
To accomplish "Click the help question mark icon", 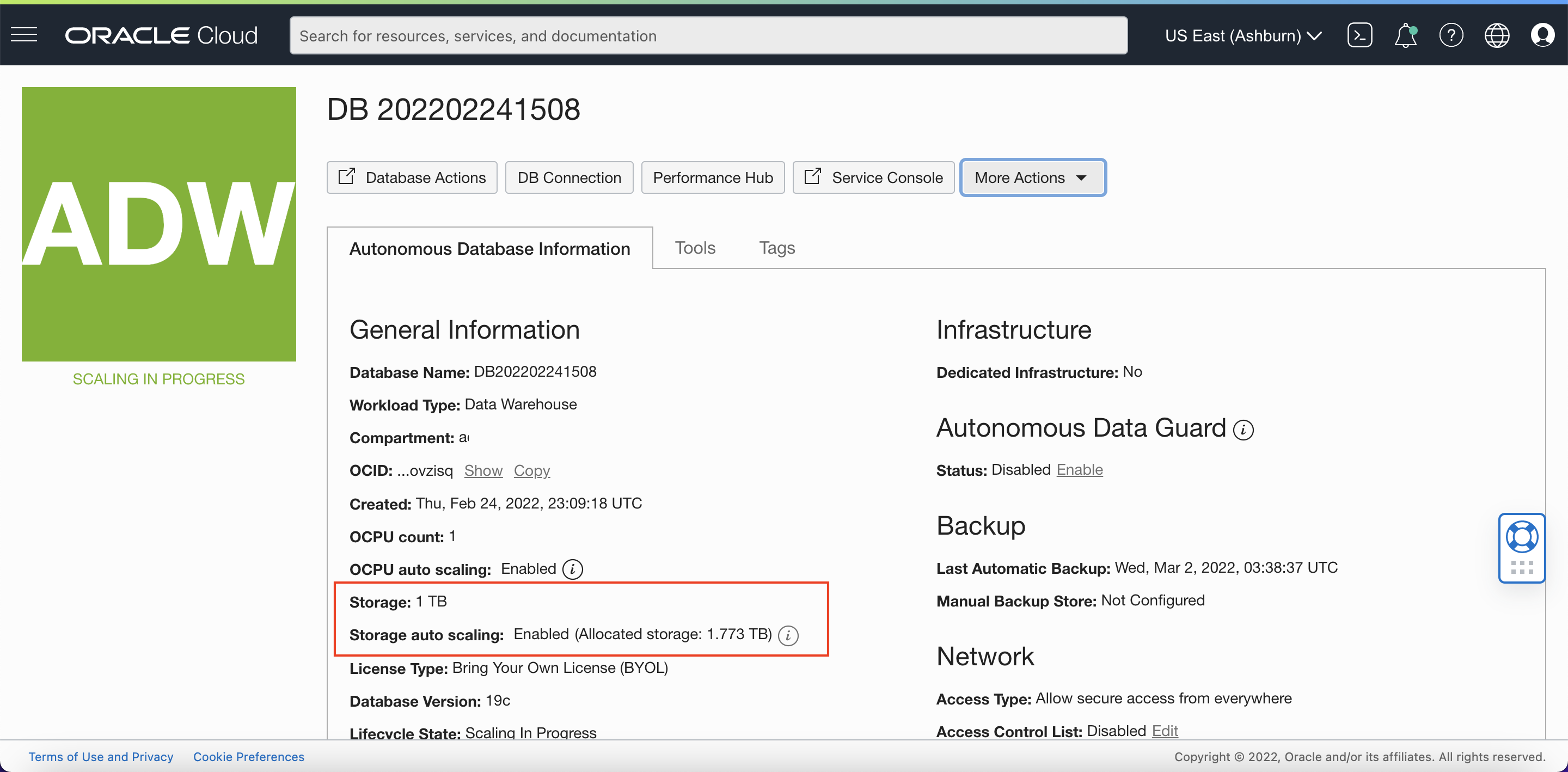I will point(1450,35).
